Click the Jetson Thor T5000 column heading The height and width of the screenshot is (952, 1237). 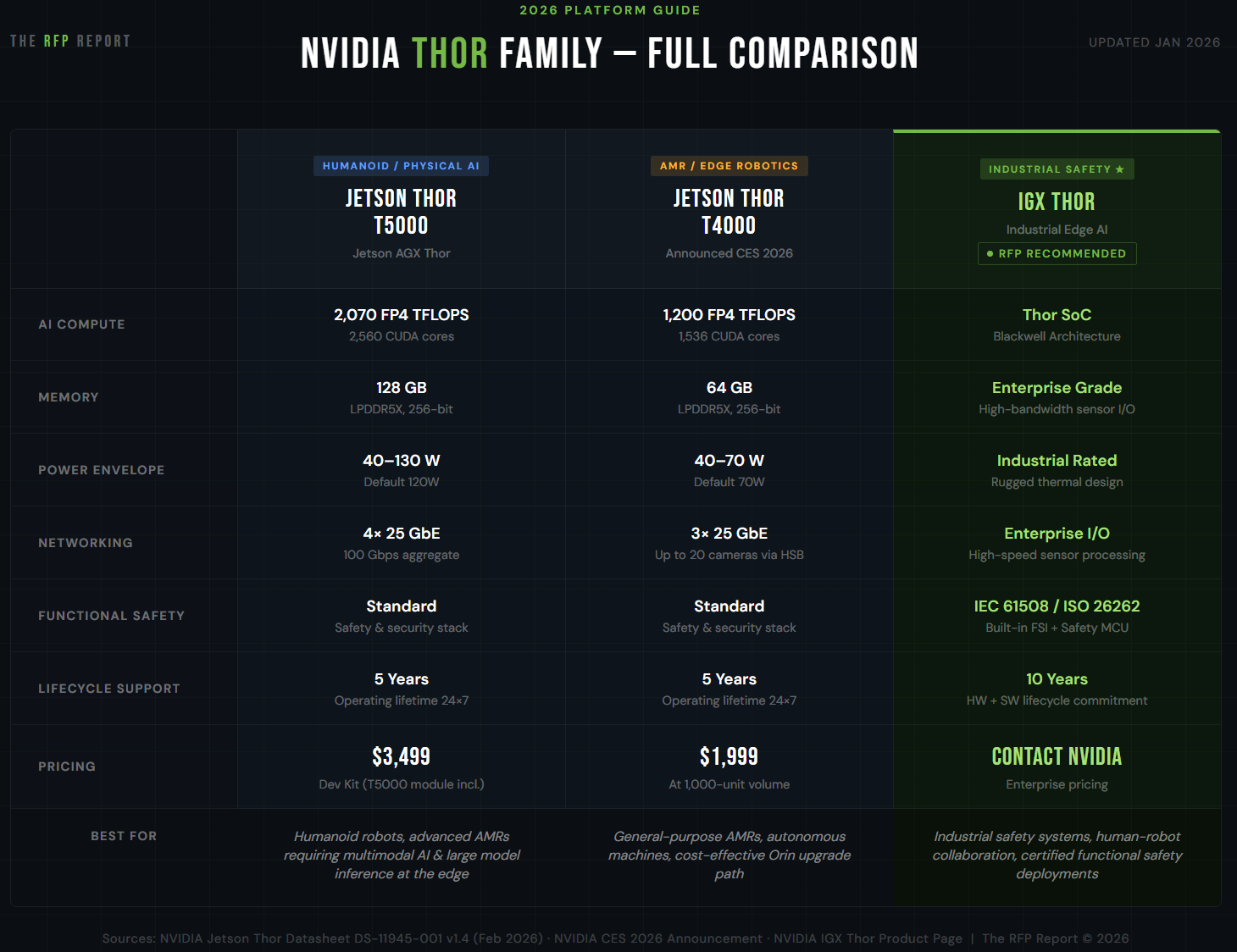[x=401, y=212]
